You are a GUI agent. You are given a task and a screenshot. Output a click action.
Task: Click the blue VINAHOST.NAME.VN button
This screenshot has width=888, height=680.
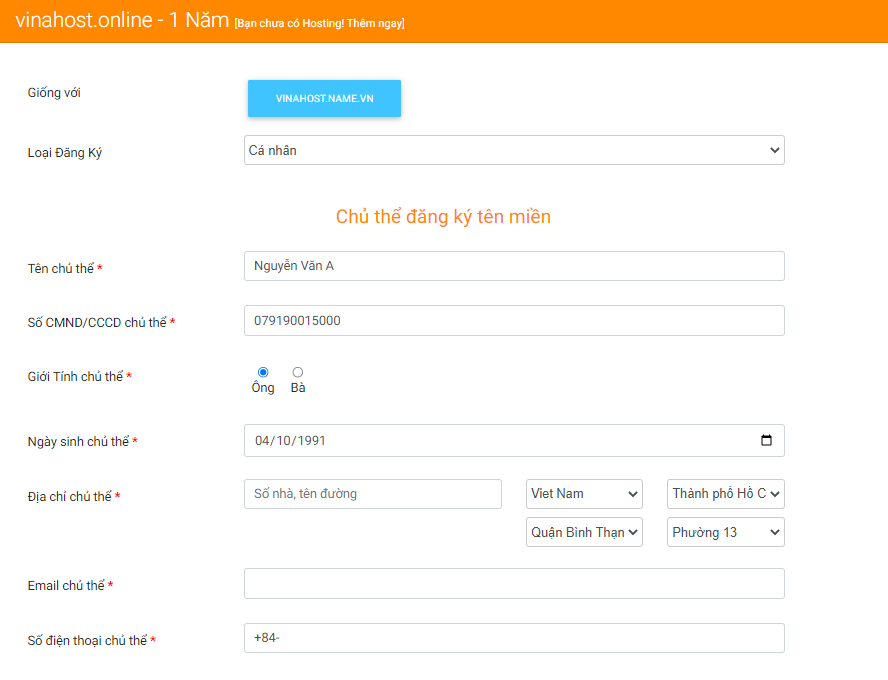coord(324,98)
